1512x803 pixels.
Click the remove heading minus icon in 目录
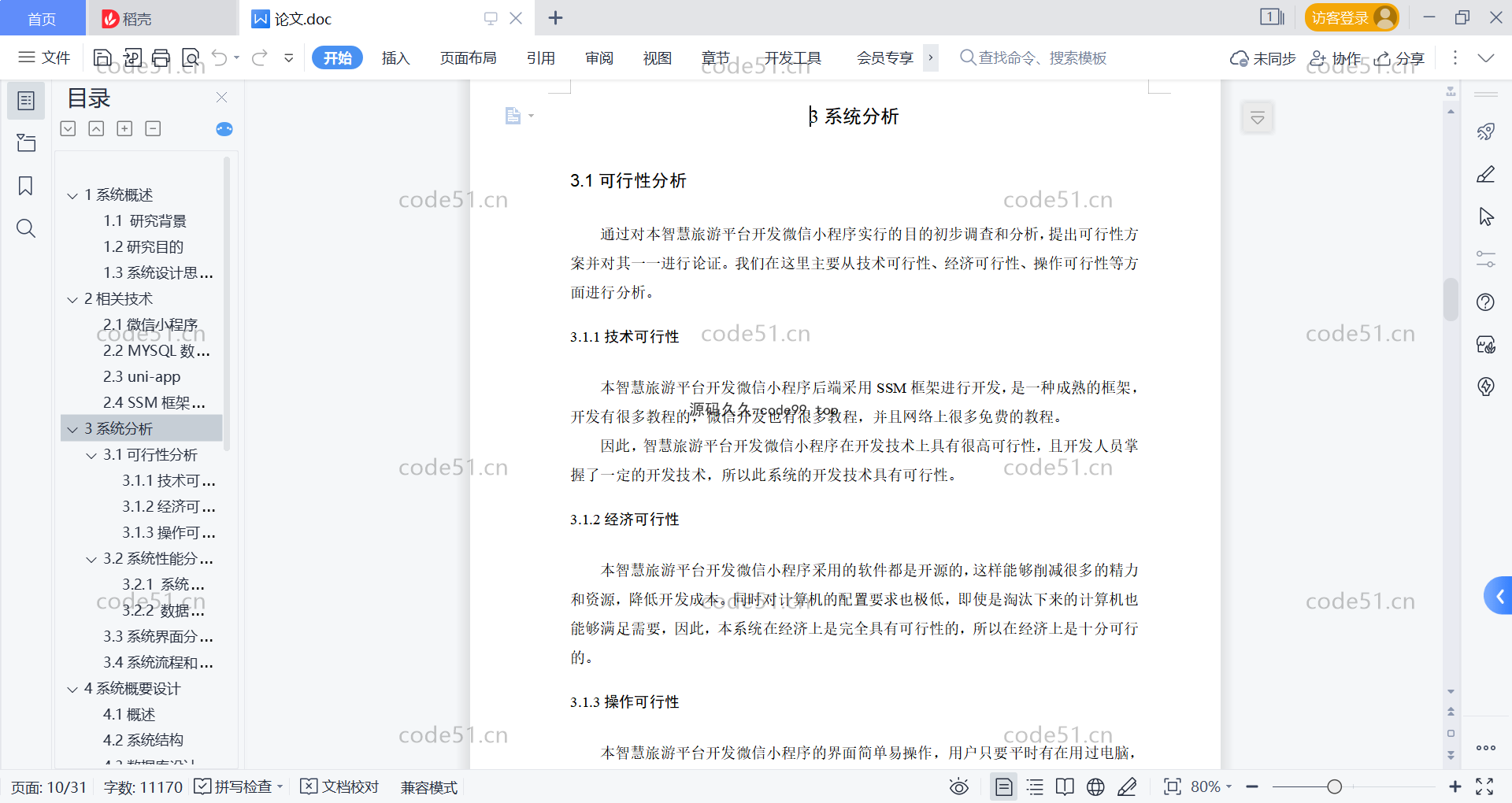[153, 128]
